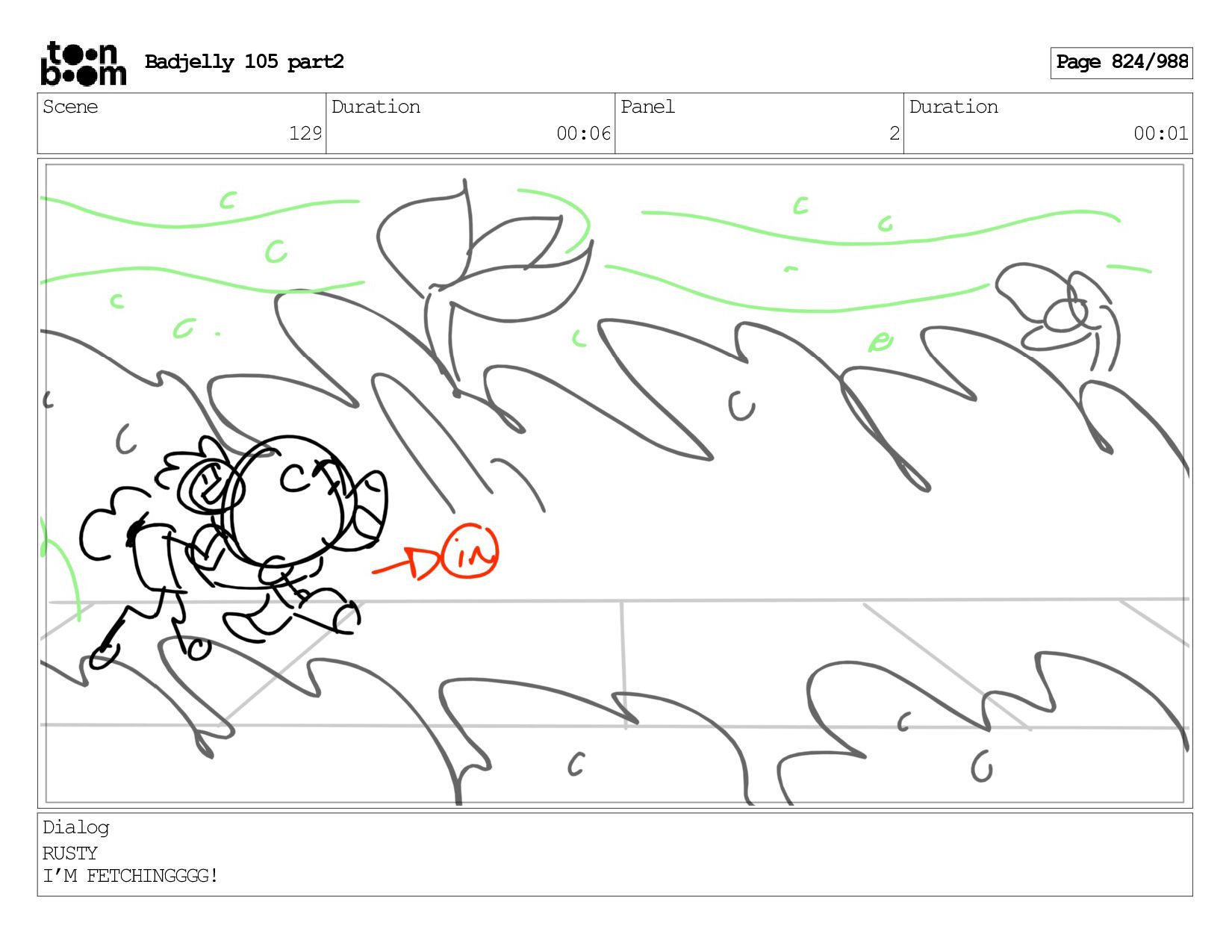Select the Badjelly 105 part2 title

point(244,62)
